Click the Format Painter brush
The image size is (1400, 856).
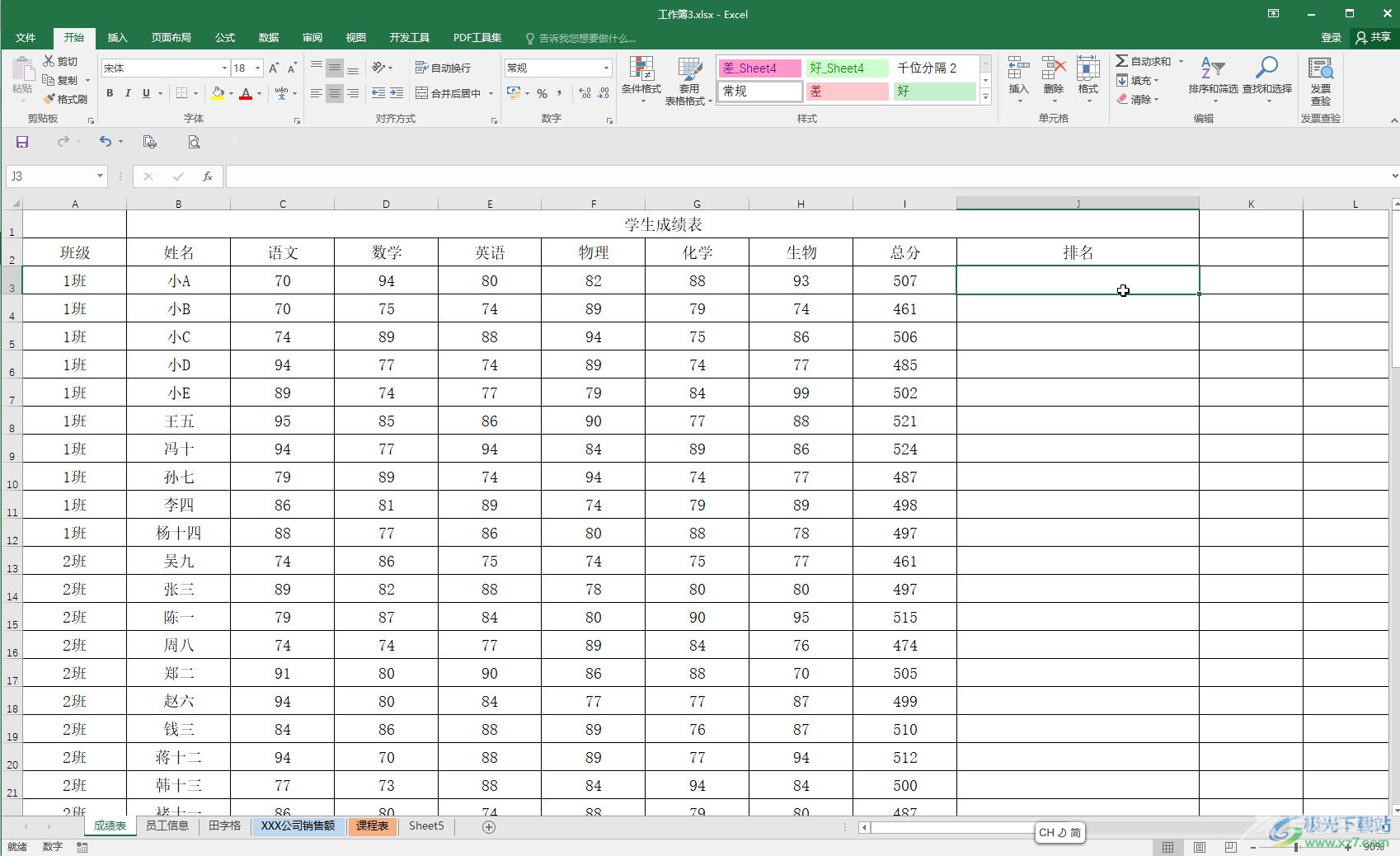[x=49, y=99]
